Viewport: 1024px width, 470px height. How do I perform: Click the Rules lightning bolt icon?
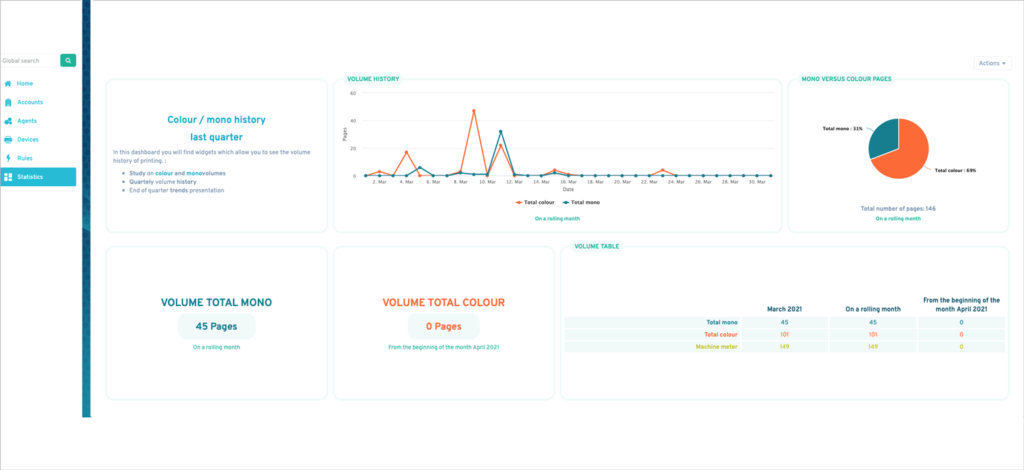coord(8,158)
